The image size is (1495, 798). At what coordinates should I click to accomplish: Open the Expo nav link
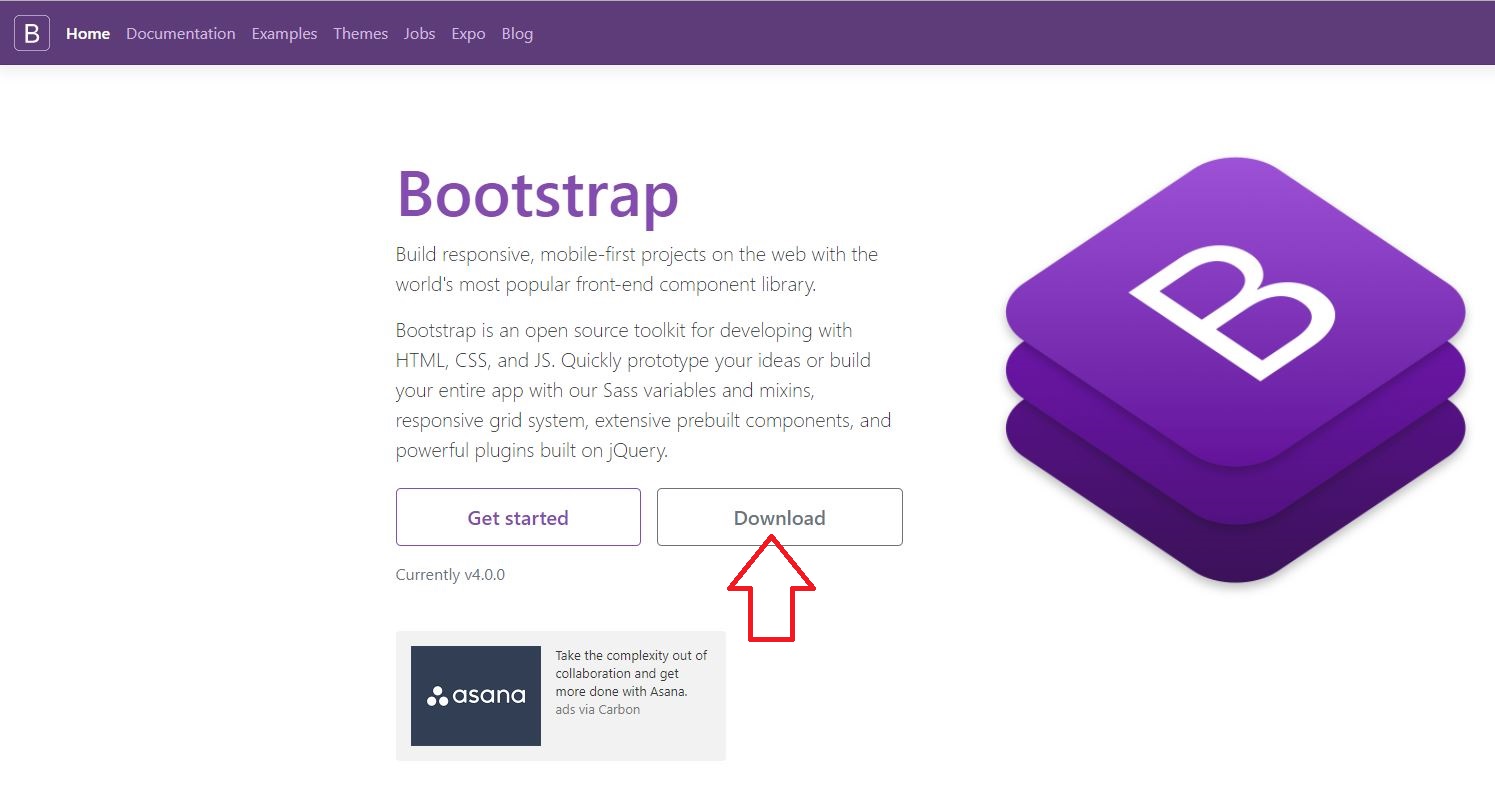point(468,34)
